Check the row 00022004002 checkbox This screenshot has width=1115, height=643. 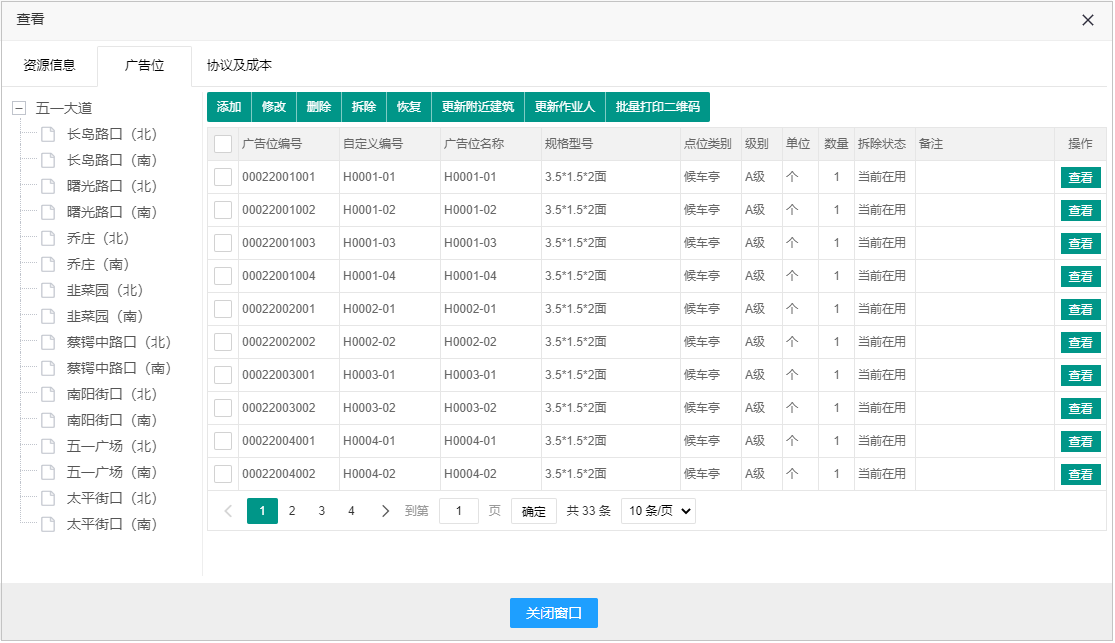point(223,474)
